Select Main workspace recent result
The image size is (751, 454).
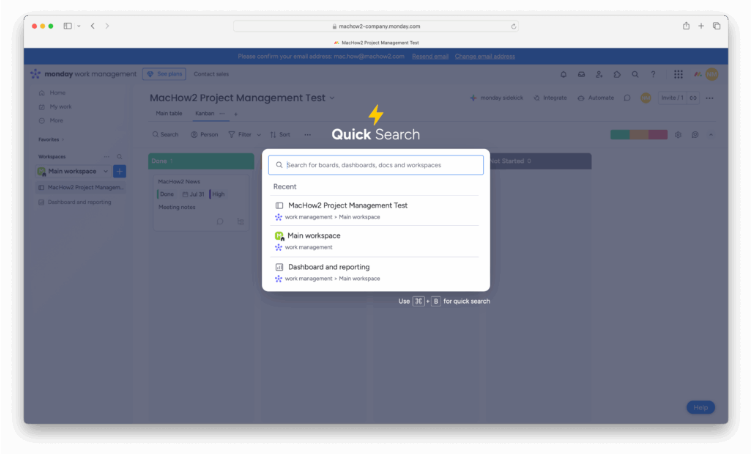pos(376,241)
